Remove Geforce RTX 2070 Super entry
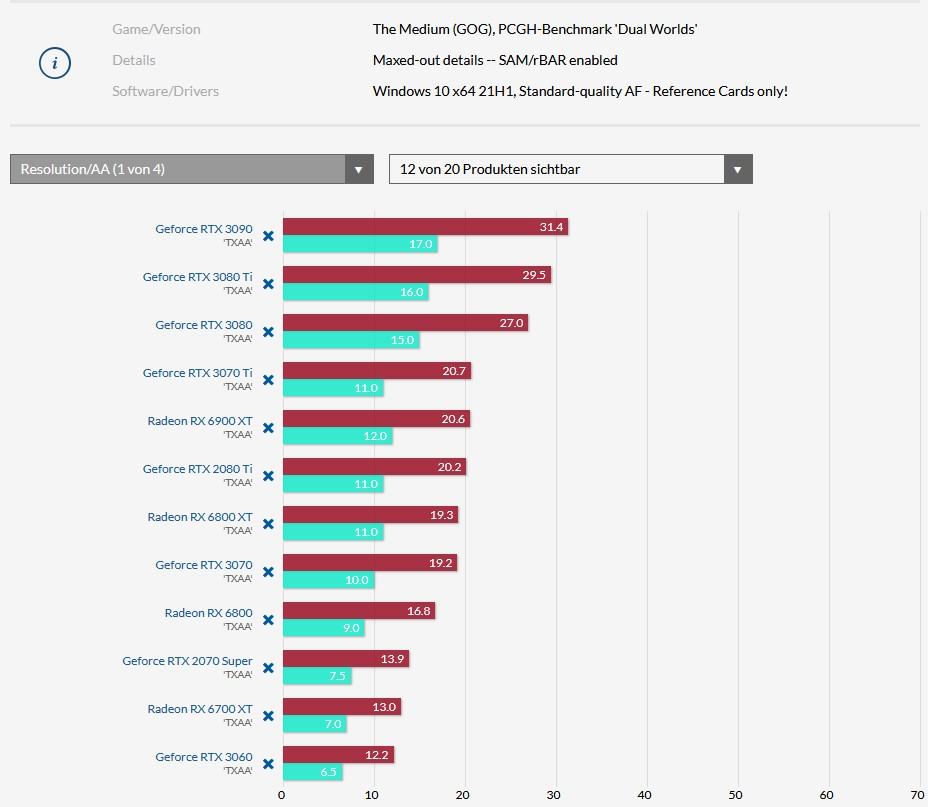928x807 pixels. pos(268,668)
